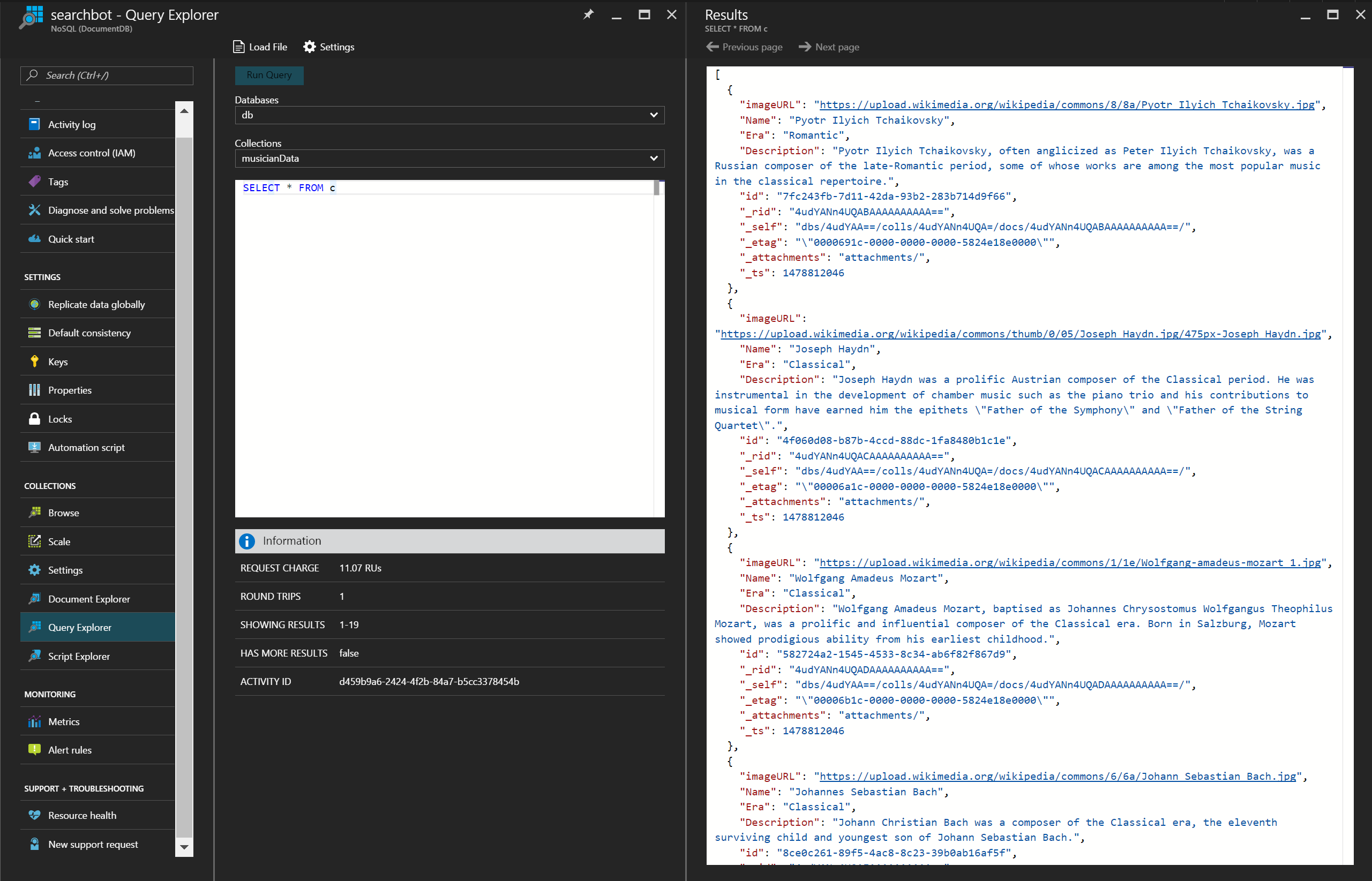
Task: Select Script Explorer menu item
Action: click(x=79, y=656)
